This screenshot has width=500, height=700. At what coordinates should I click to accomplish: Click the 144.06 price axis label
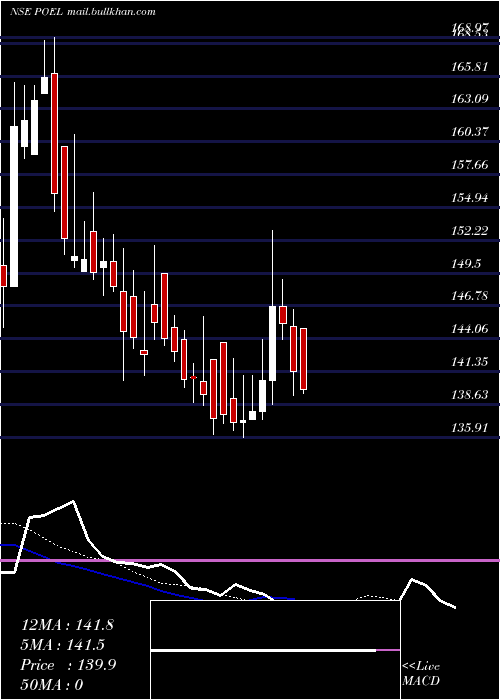pos(471,329)
